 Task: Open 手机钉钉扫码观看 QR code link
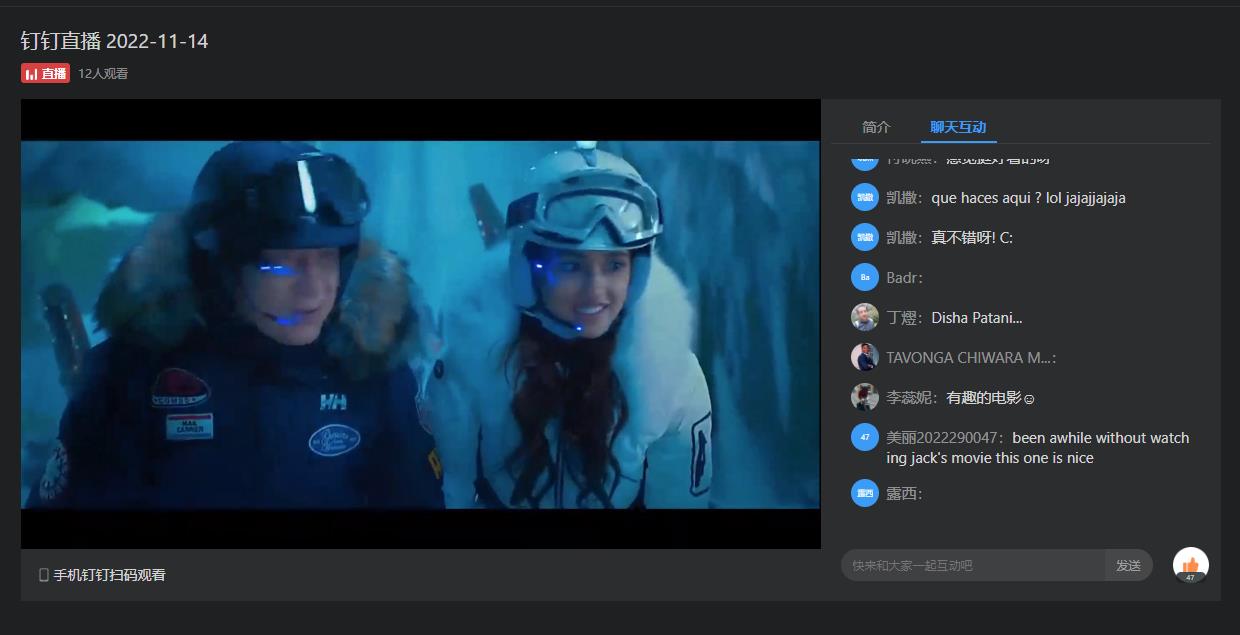102,575
